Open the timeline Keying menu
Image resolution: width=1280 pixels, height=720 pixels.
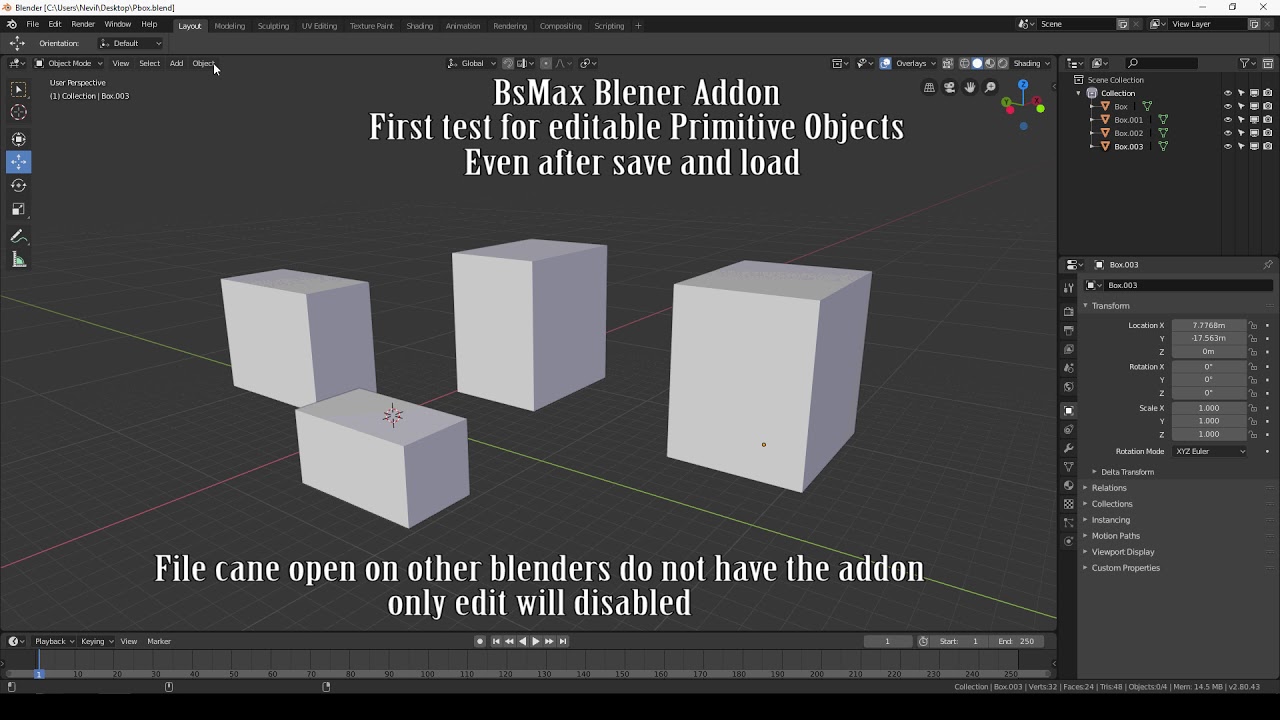click(96, 641)
